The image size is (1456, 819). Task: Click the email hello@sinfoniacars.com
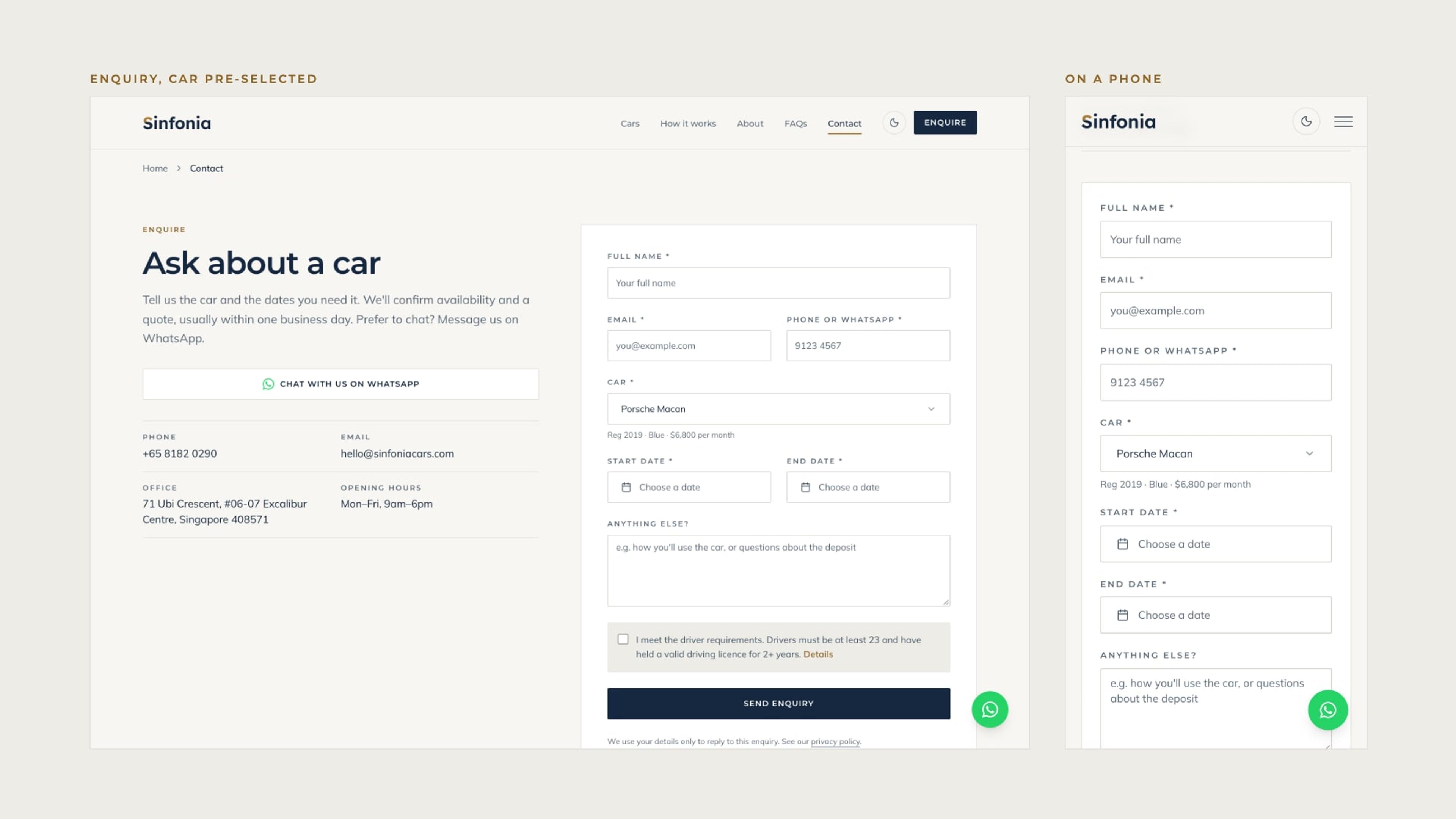pyautogui.click(x=397, y=454)
